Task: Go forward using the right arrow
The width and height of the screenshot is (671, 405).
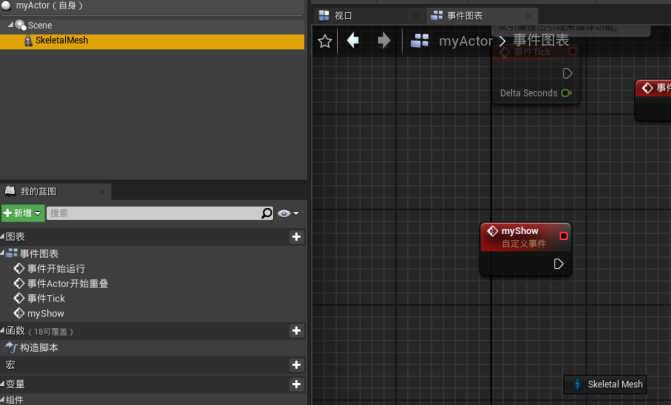Action: (x=383, y=40)
